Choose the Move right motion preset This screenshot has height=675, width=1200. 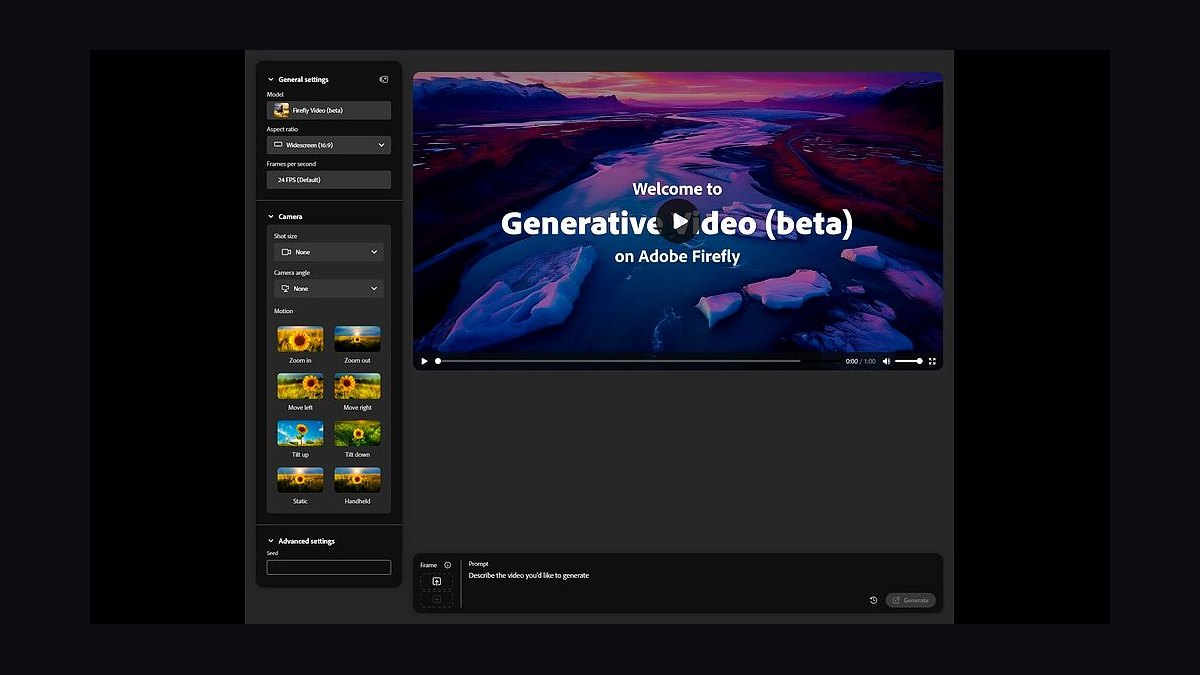tap(357, 385)
